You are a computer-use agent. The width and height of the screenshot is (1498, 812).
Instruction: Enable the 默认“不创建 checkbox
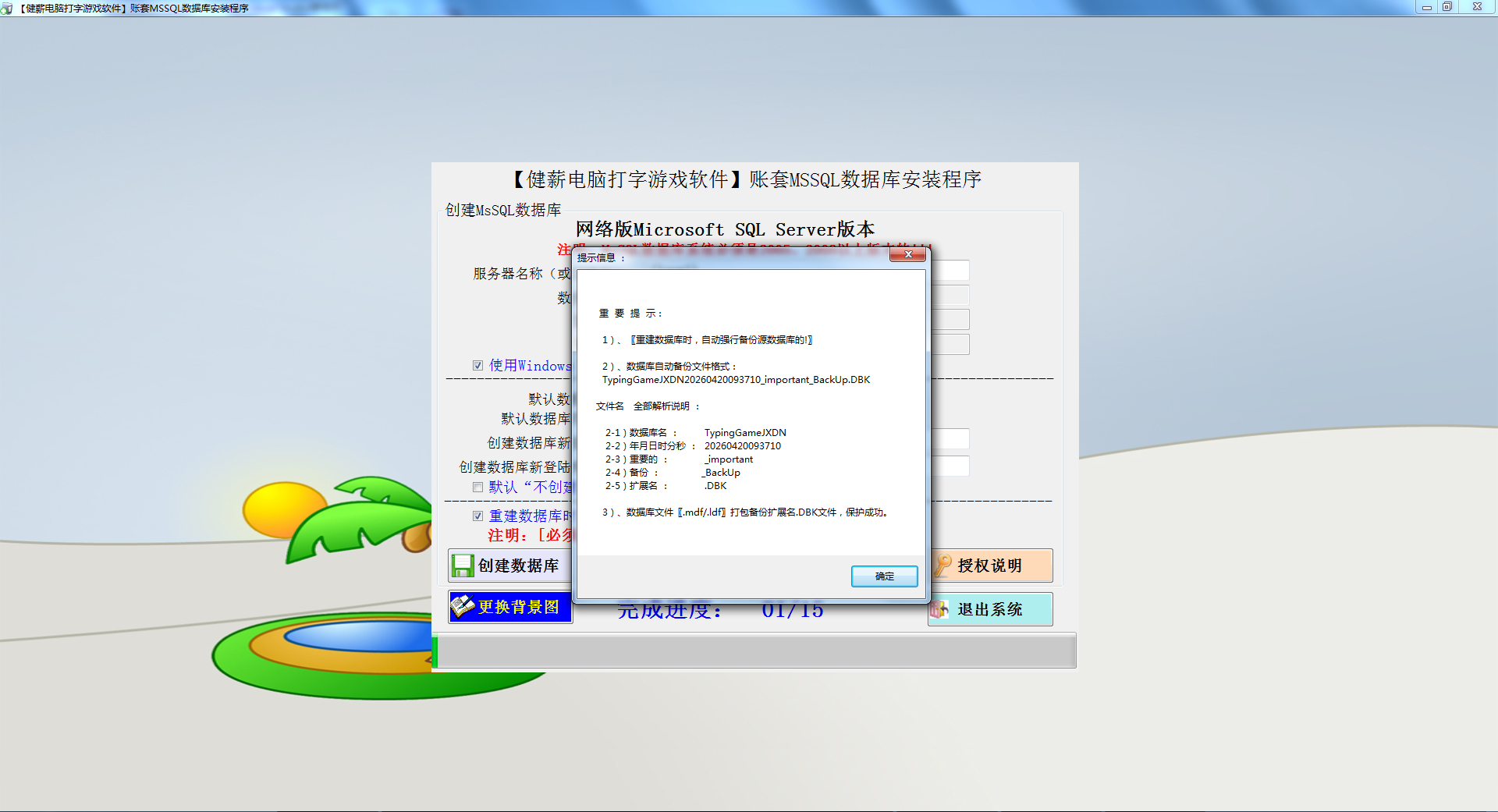[477, 488]
